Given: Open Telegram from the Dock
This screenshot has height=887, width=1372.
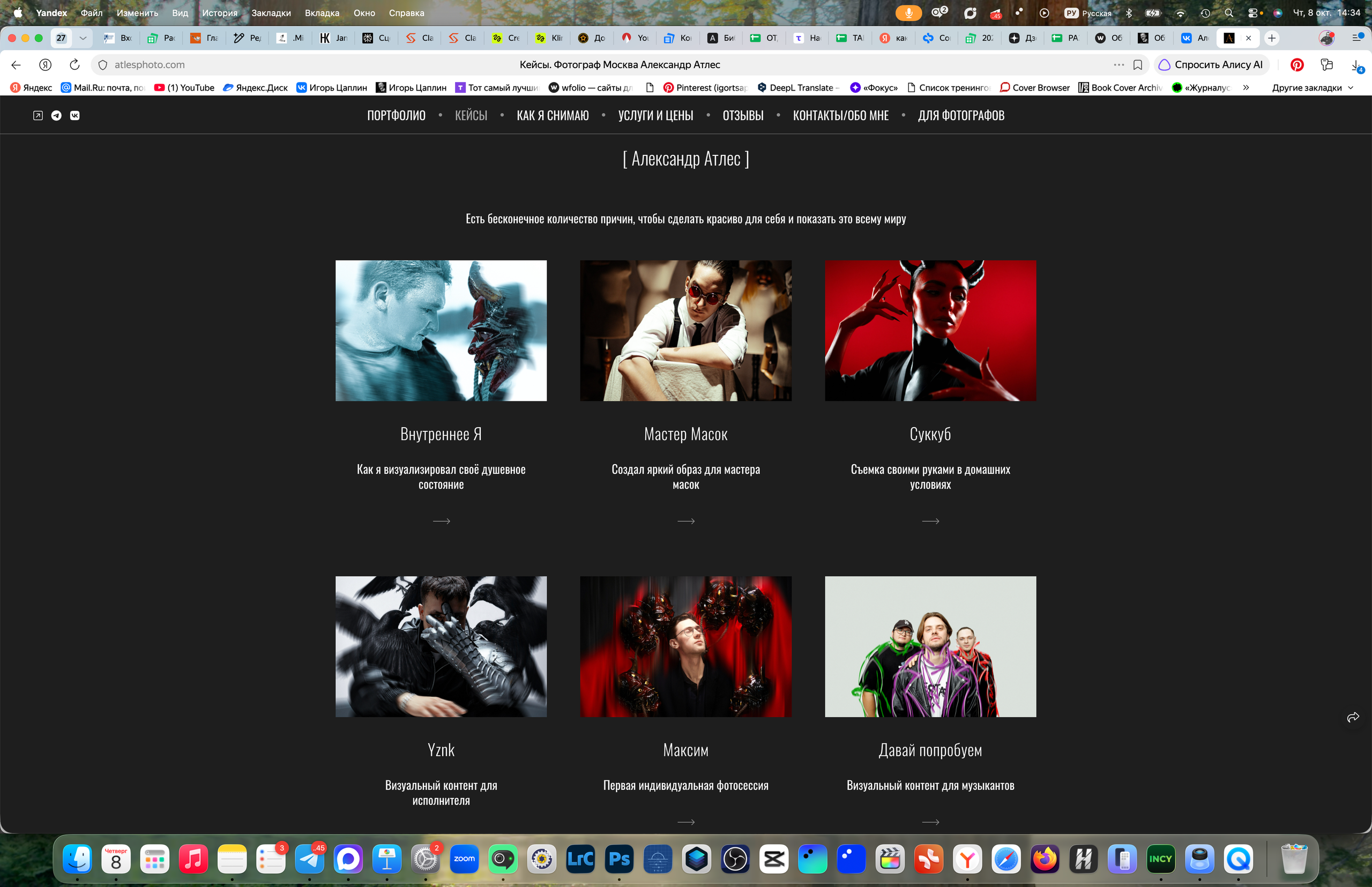Looking at the screenshot, I should click(x=310, y=859).
